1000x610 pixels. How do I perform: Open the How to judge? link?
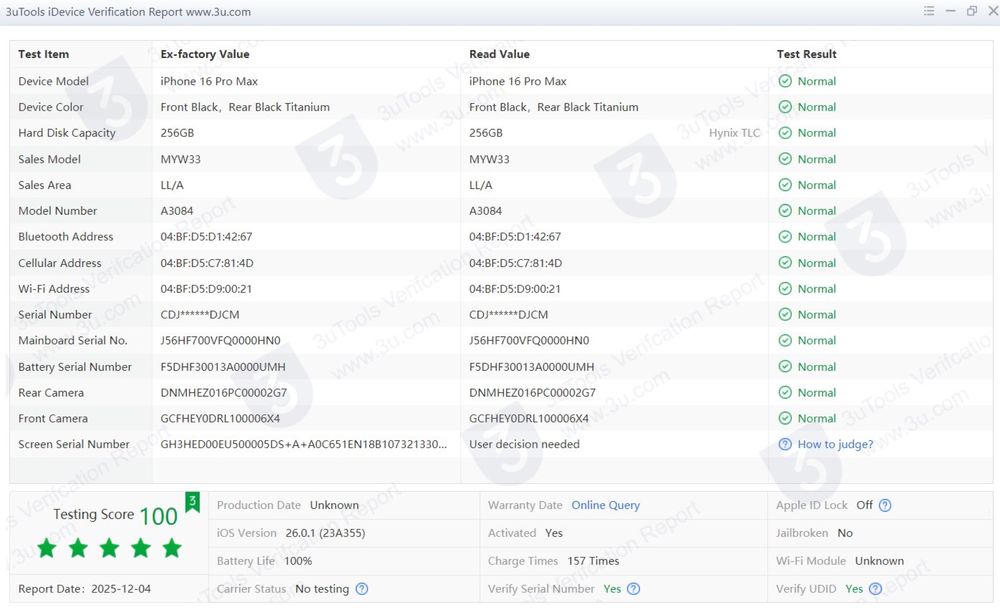click(835, 444)
